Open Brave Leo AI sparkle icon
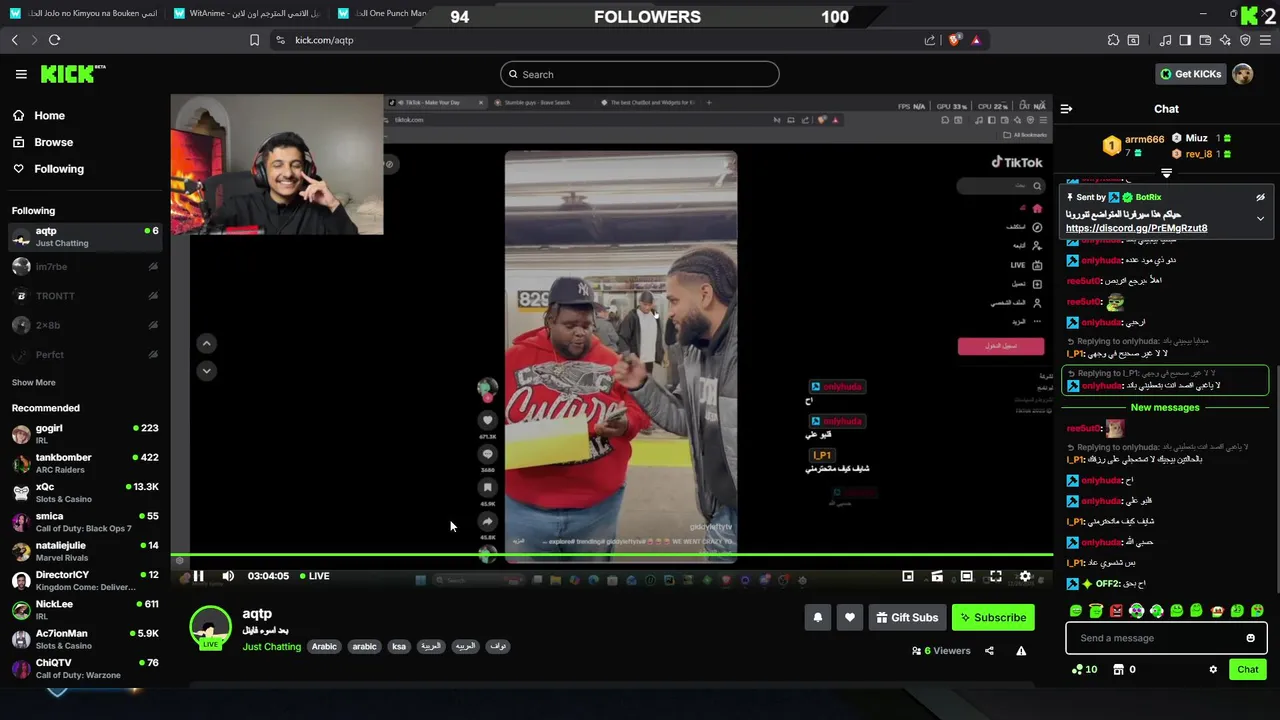This screenshot has width=1280, height=720. [x=1225, y=40]
